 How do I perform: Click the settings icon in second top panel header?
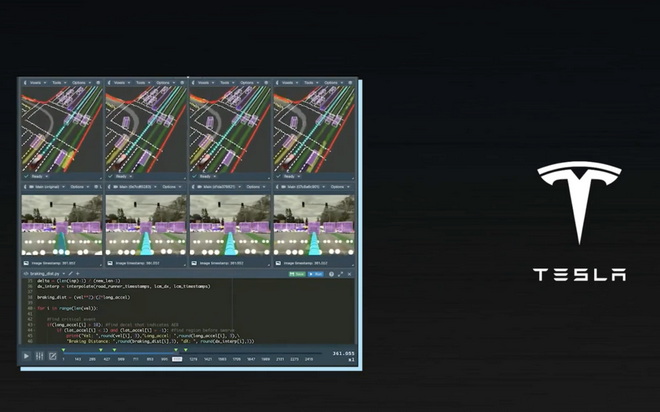182,83
